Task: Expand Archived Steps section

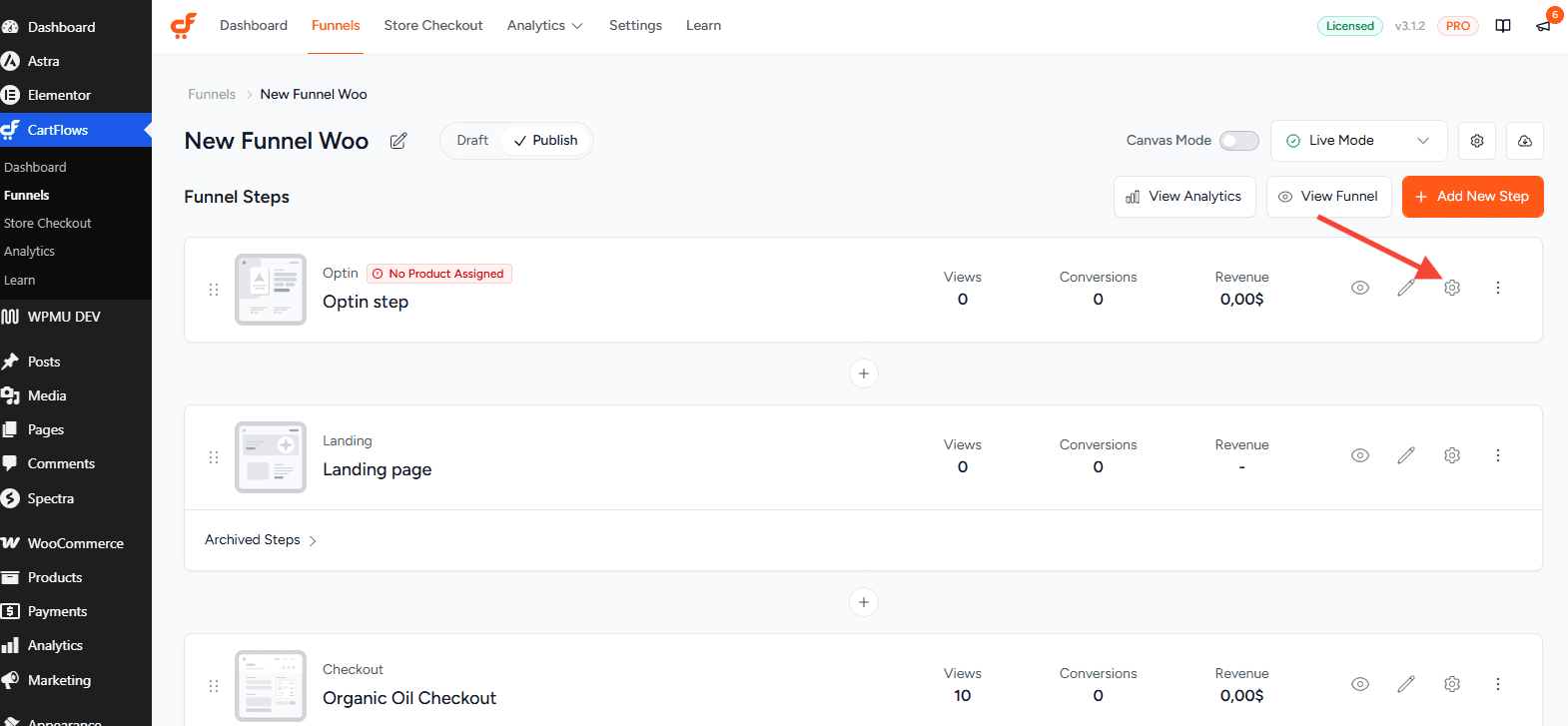Action: tap(261, 540)
